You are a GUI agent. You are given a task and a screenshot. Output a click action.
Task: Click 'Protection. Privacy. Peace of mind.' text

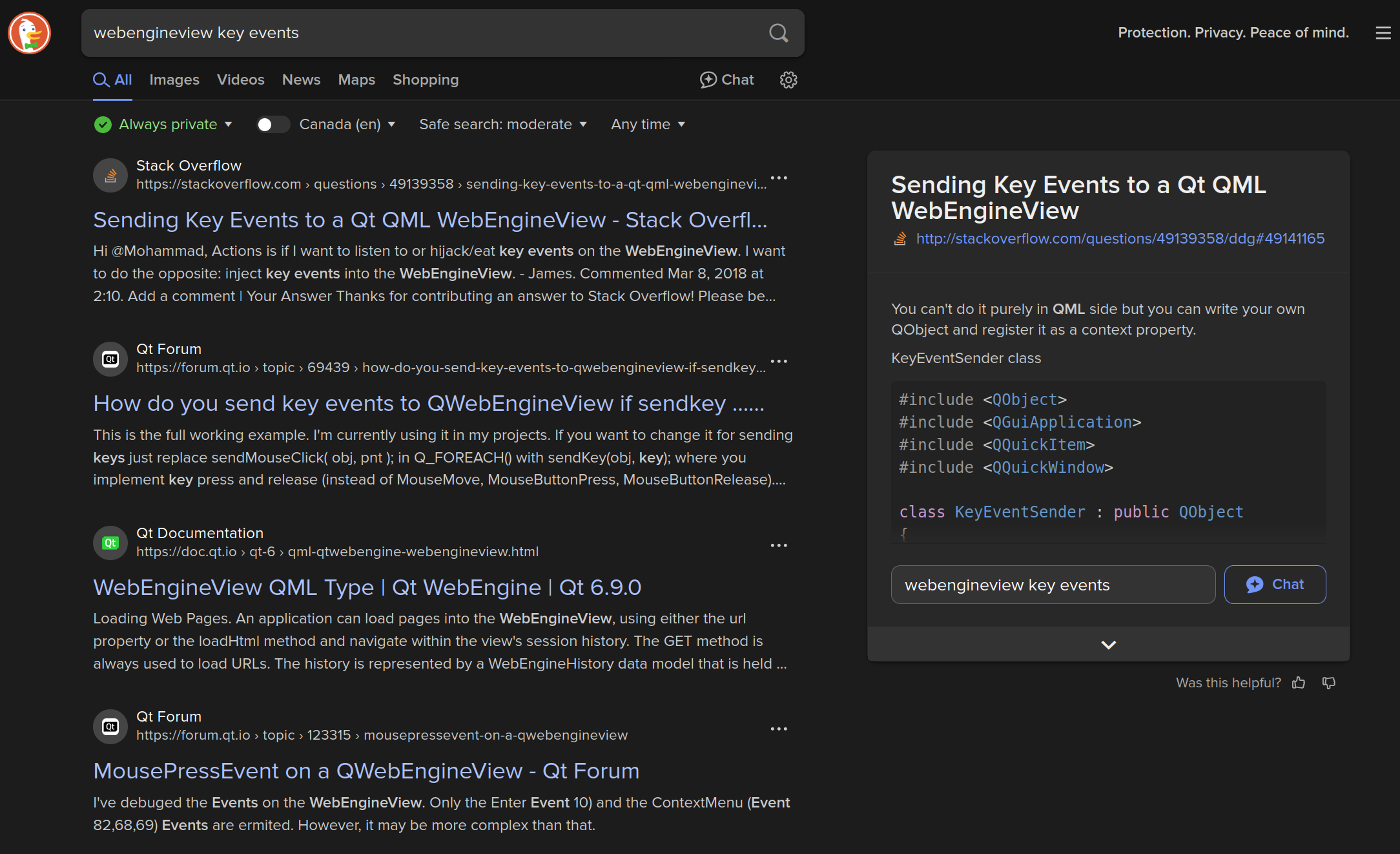click(1233, 32)
